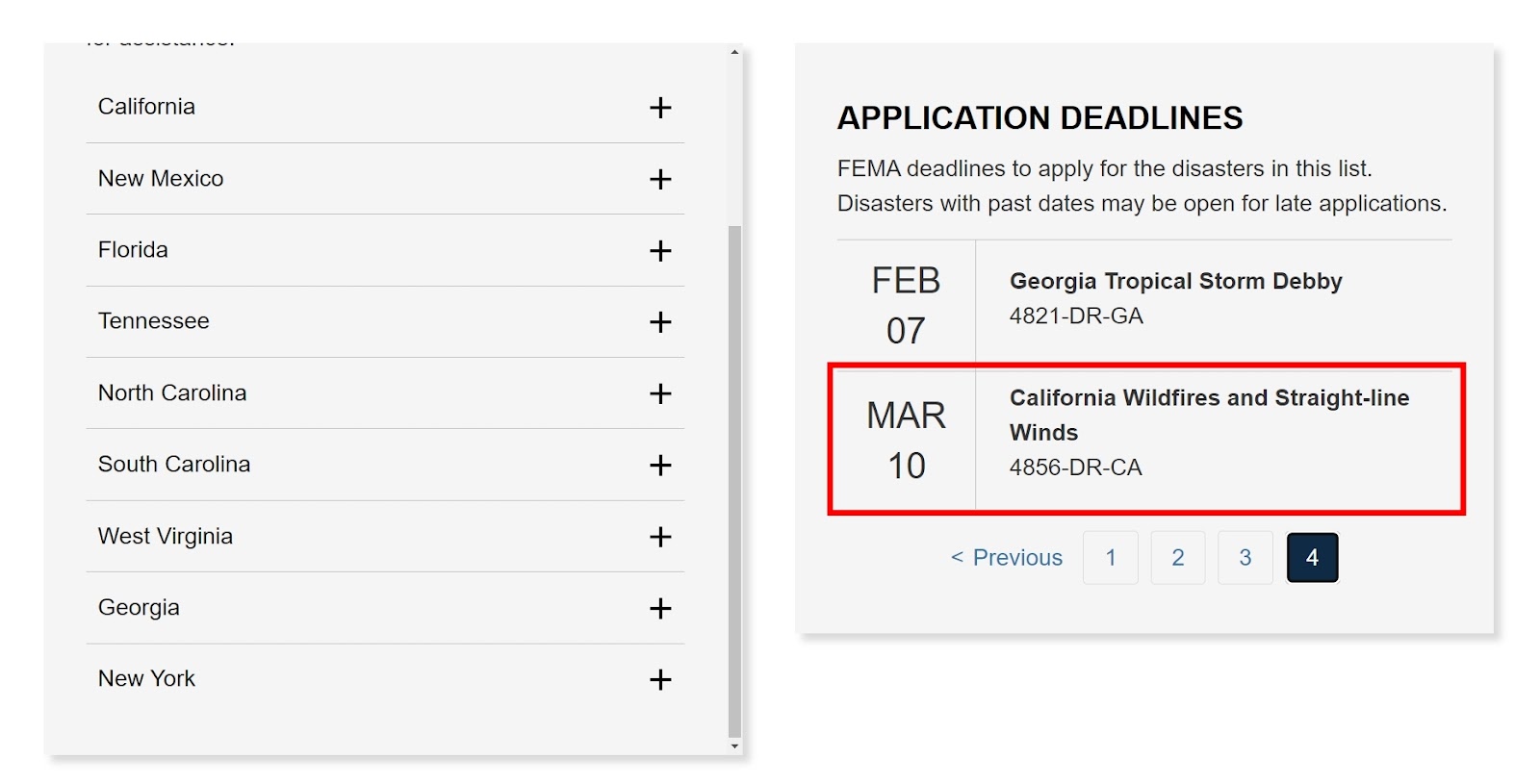Screen dimensions: 1540x784
Task: Expand the Georgia state label row
Action: (139, 608)
